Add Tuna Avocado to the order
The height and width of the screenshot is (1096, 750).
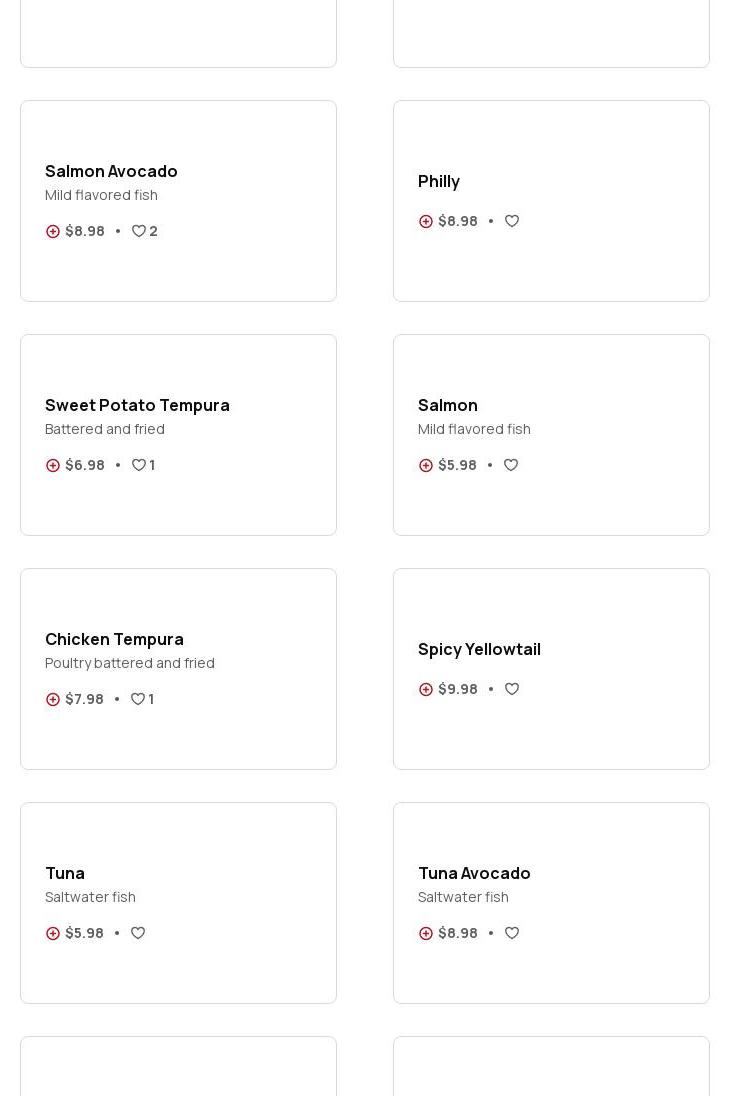tap(426, 933)
